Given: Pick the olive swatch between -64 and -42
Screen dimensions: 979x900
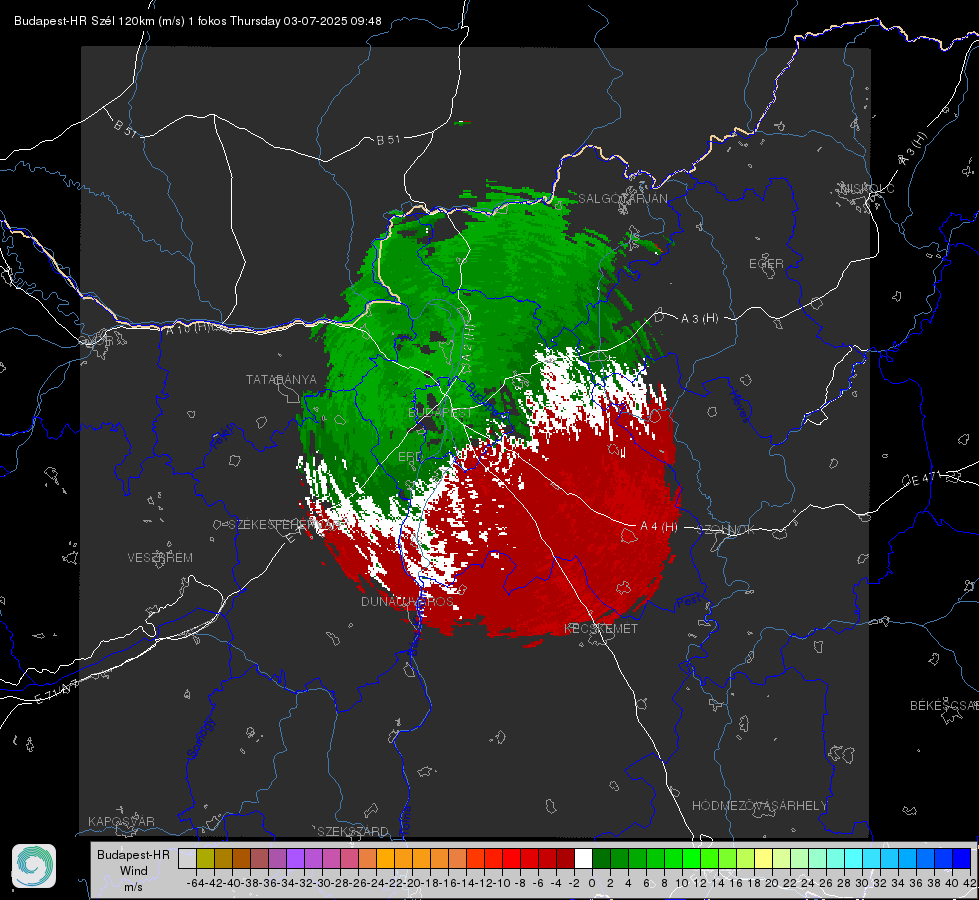Looking at the screenshot, I should pos(205,858).
